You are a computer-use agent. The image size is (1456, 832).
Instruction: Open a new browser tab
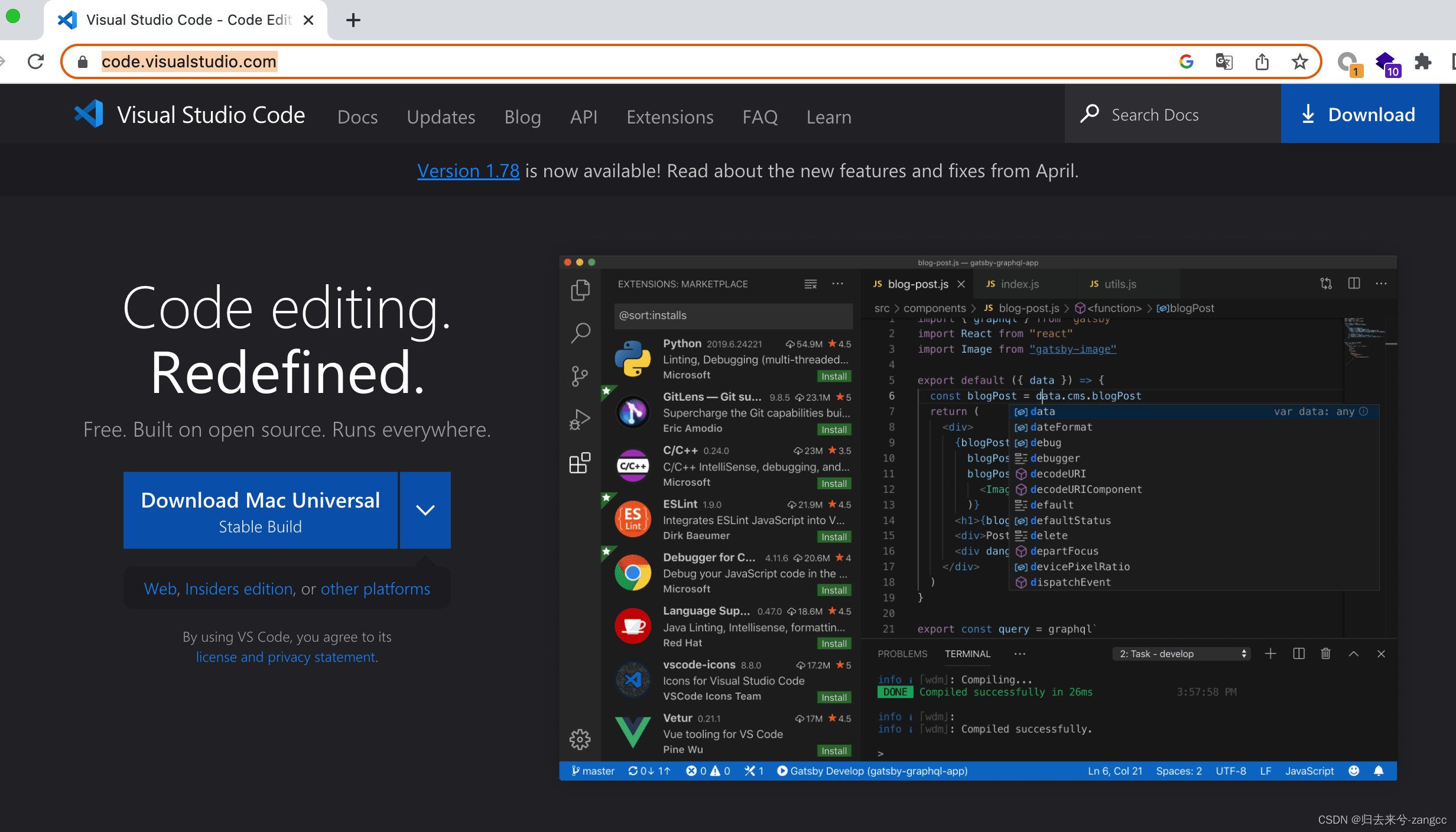[x=353, y=20]
